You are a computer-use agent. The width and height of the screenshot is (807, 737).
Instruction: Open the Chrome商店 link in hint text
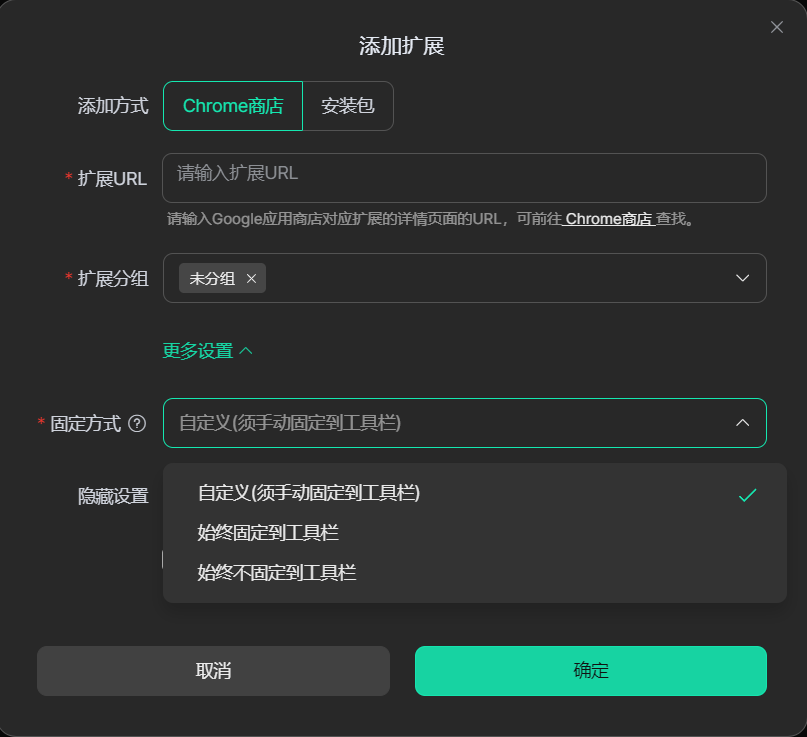coord(608,219)
